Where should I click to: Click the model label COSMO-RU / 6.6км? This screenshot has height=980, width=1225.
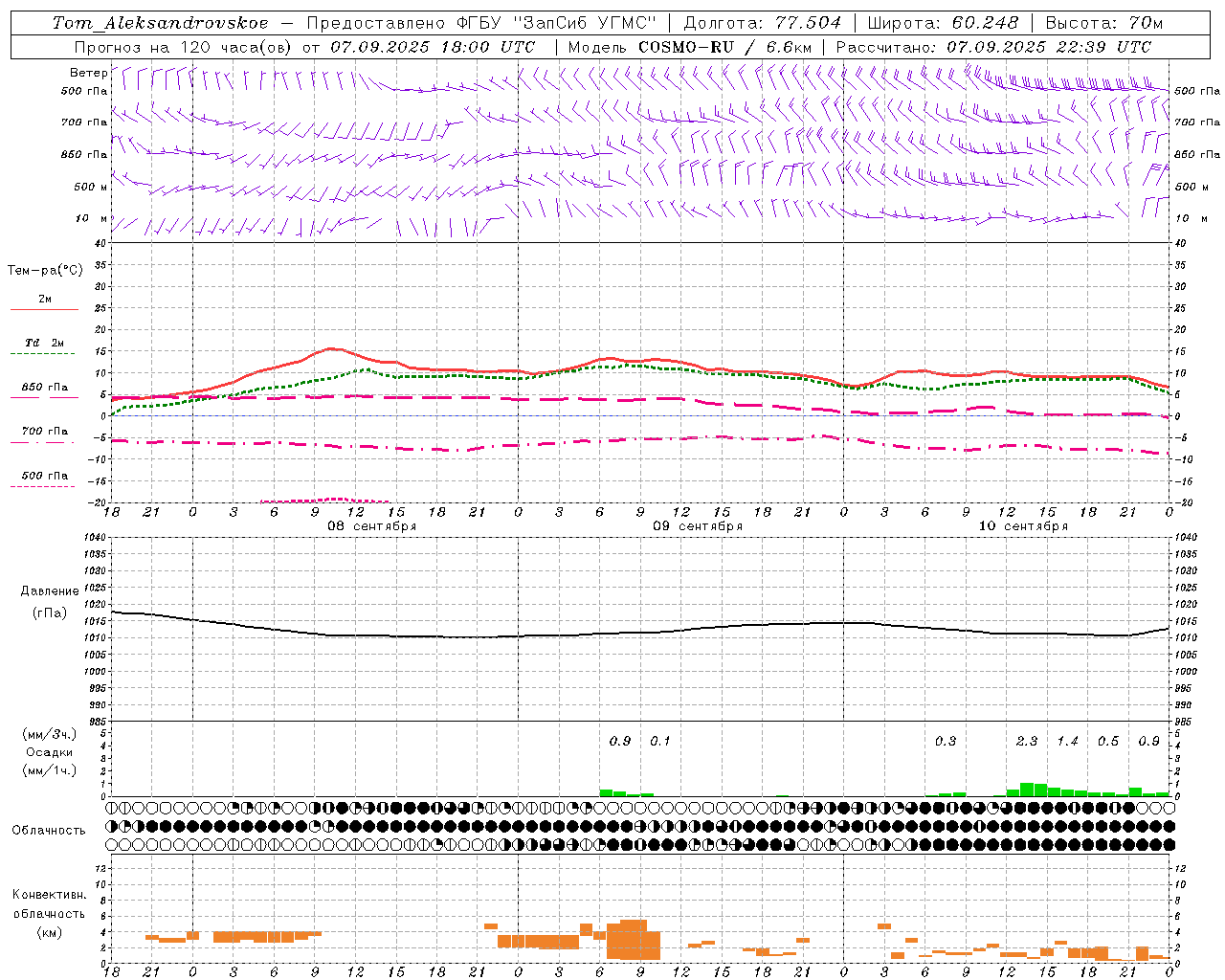pos(725,46)
